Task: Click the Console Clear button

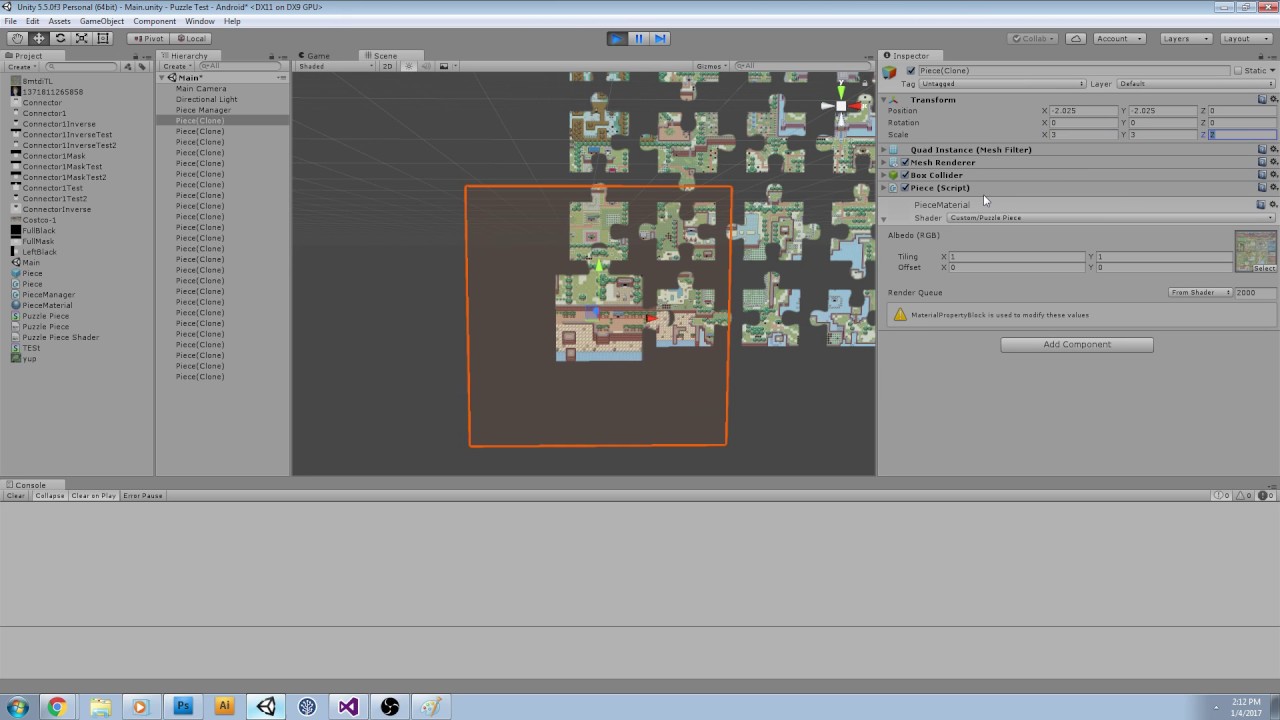Action: point(16,496)
